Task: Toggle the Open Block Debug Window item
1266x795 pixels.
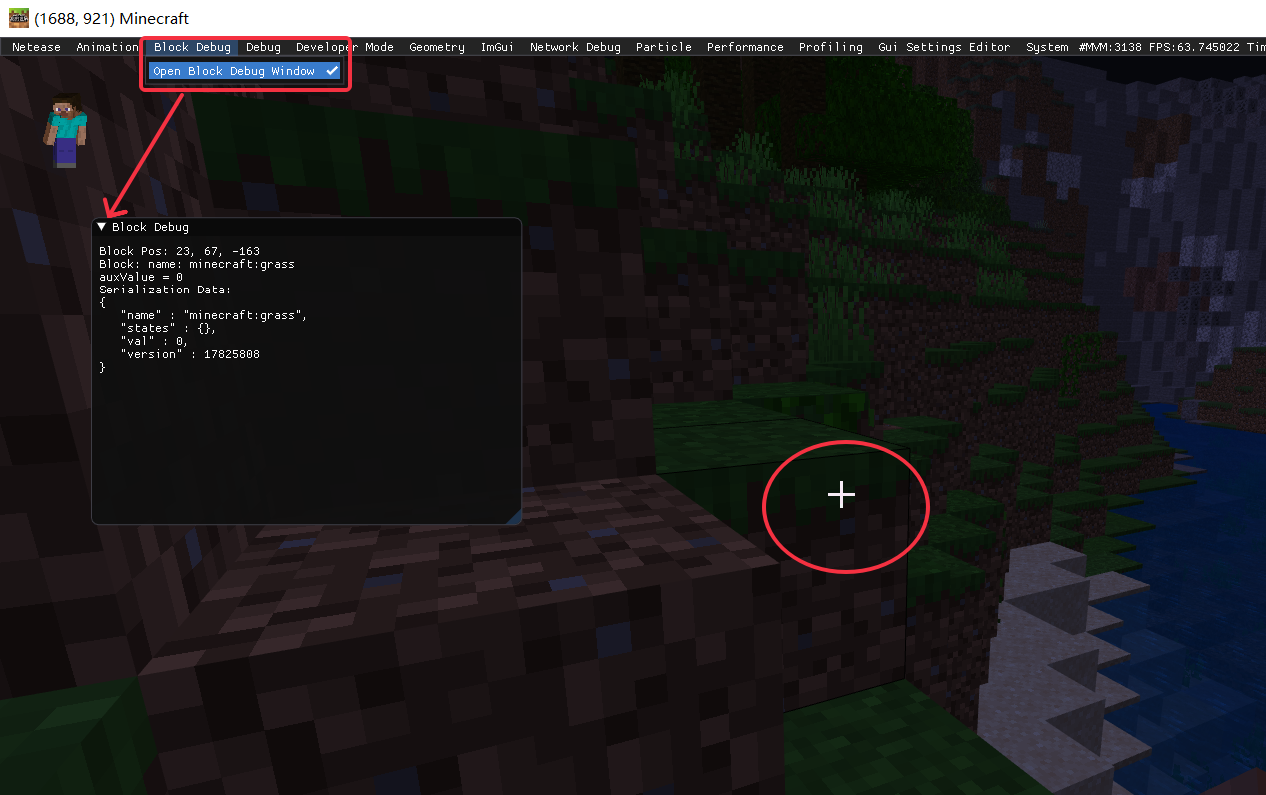Action: pyautogui.click(x=245, y=71)
